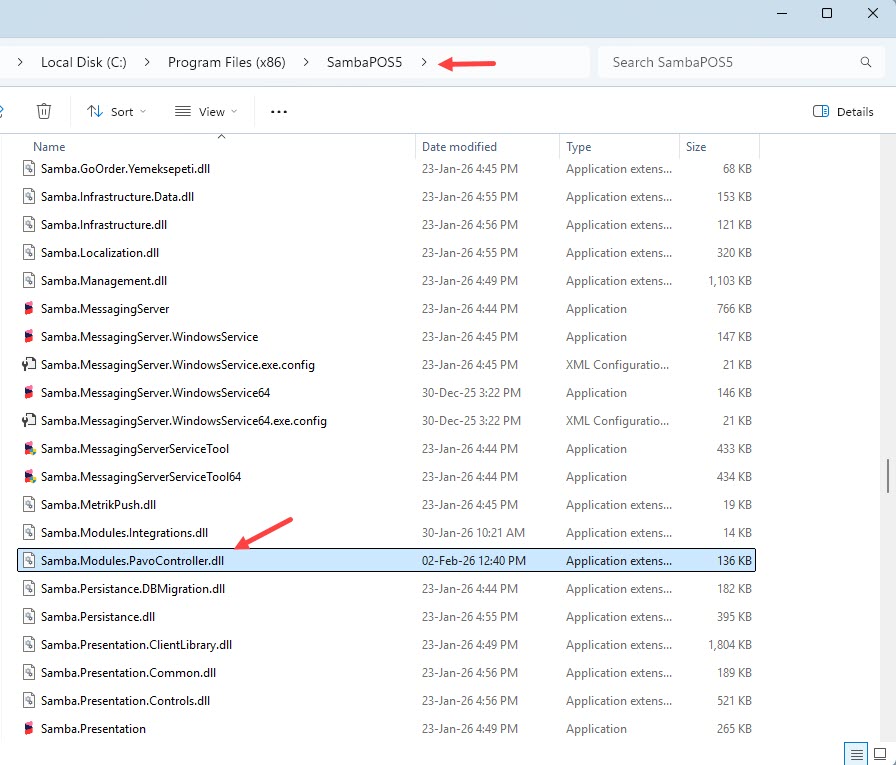The width and height of the screenshot is (896, 765).
Task: Click the Delete trash can icon
Action: click(44, 111)
